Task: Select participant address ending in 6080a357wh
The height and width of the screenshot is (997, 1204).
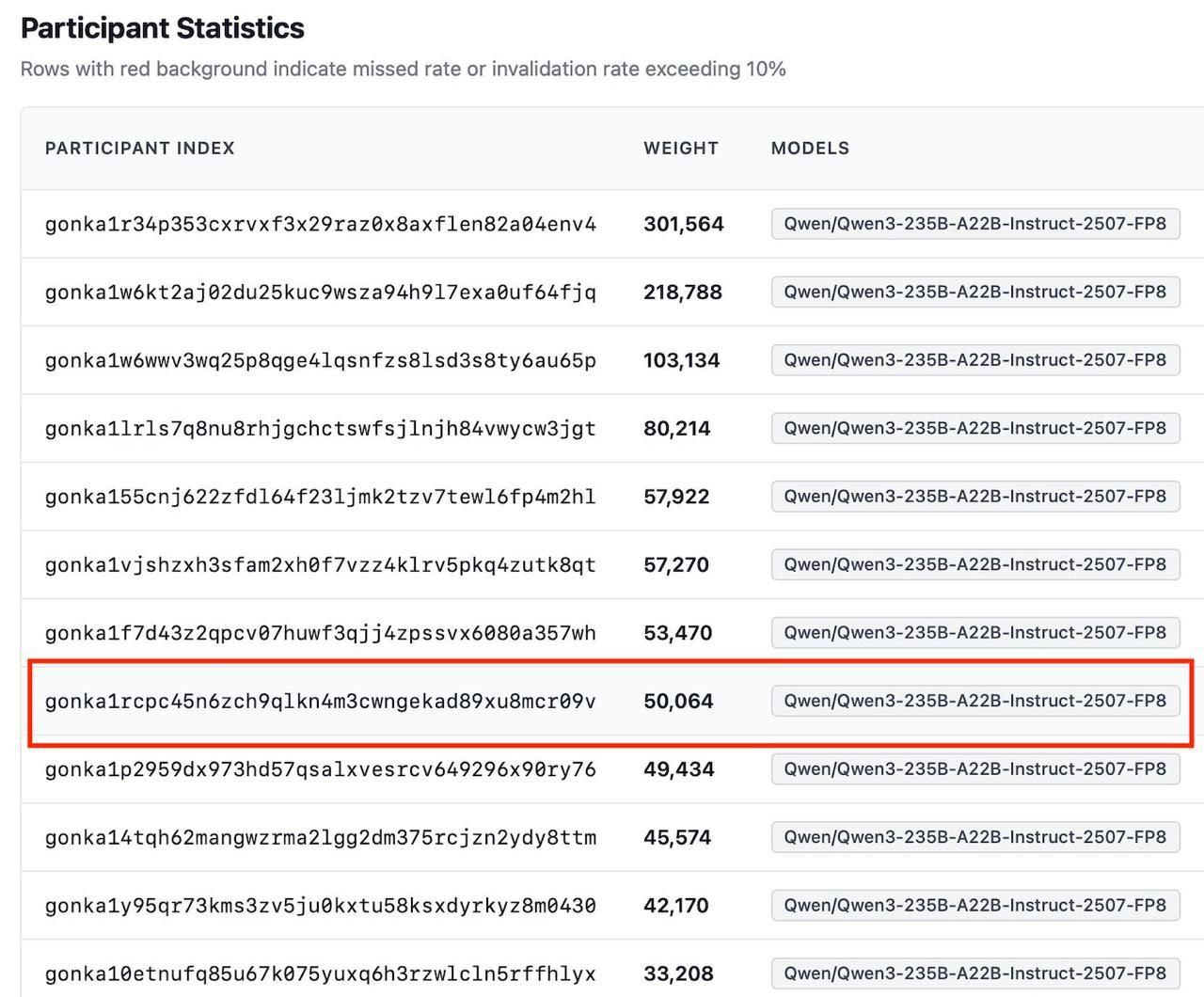Action: (x=321, y=633)
